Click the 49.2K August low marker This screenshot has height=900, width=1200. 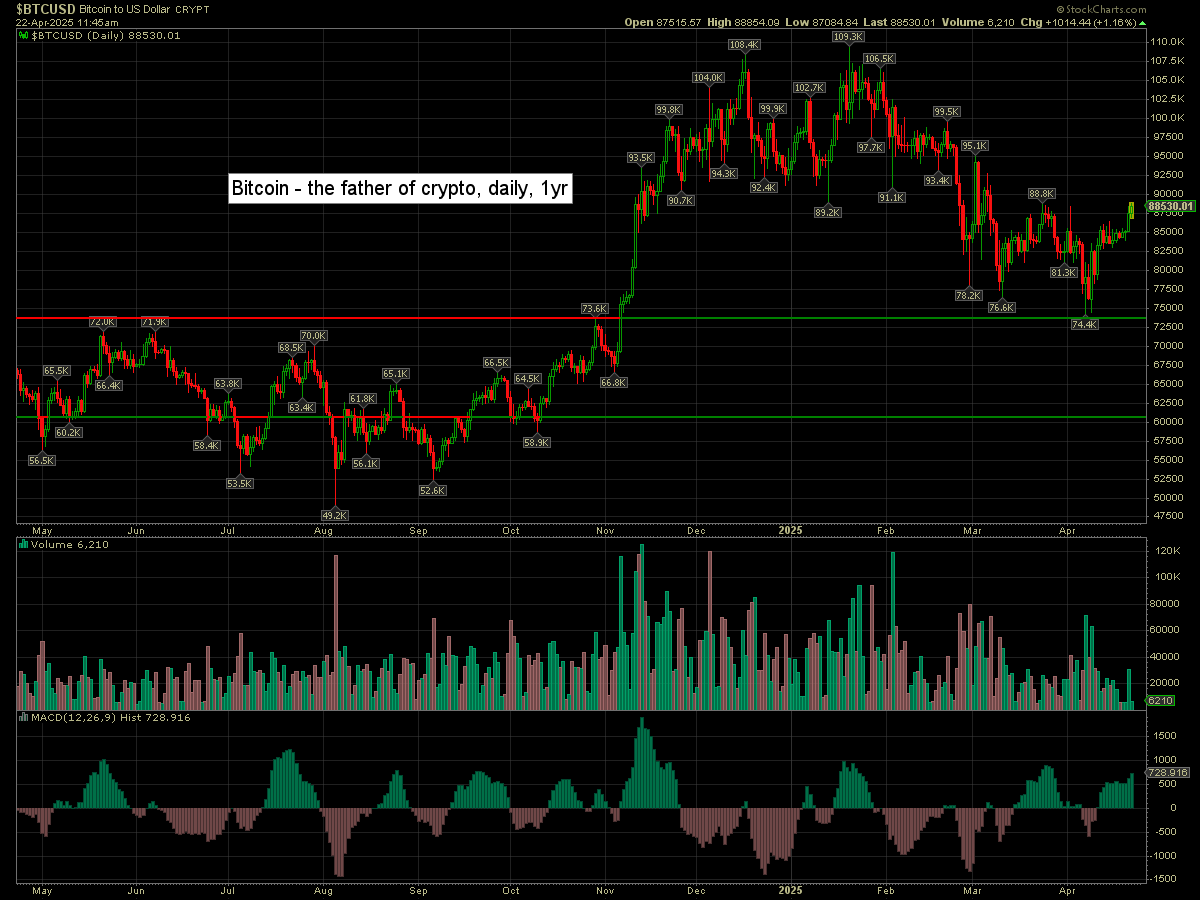(x=336, y=515)
